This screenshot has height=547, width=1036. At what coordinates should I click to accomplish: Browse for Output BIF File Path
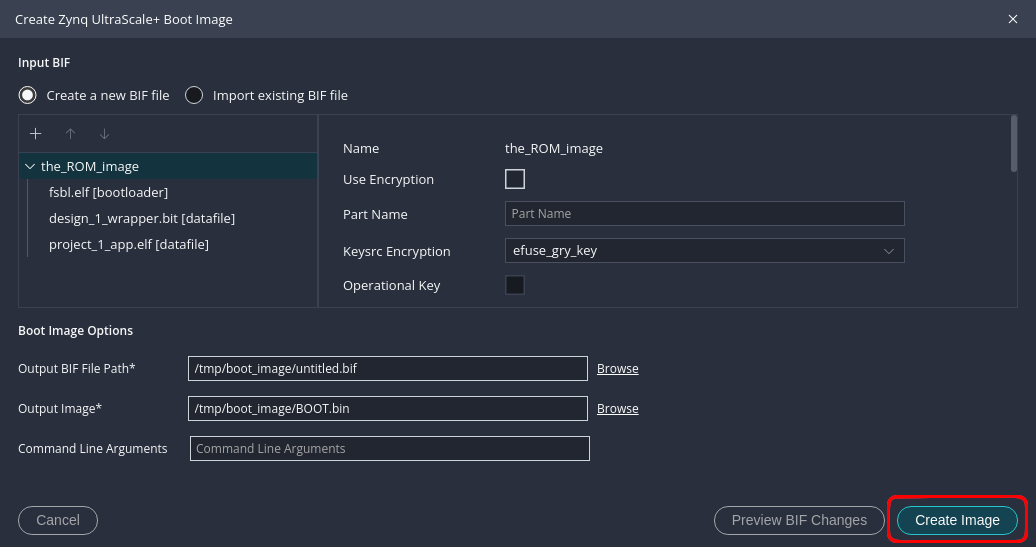tap(617, 369)
